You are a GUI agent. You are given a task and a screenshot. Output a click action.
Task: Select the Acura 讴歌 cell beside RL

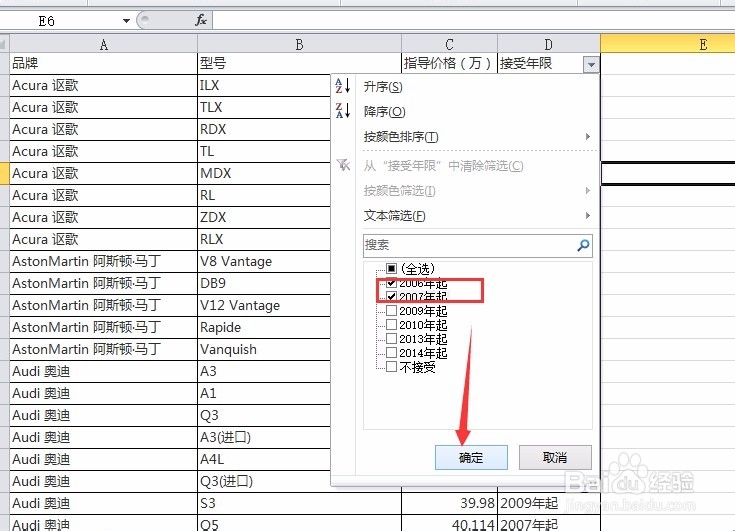click(104, 195)
